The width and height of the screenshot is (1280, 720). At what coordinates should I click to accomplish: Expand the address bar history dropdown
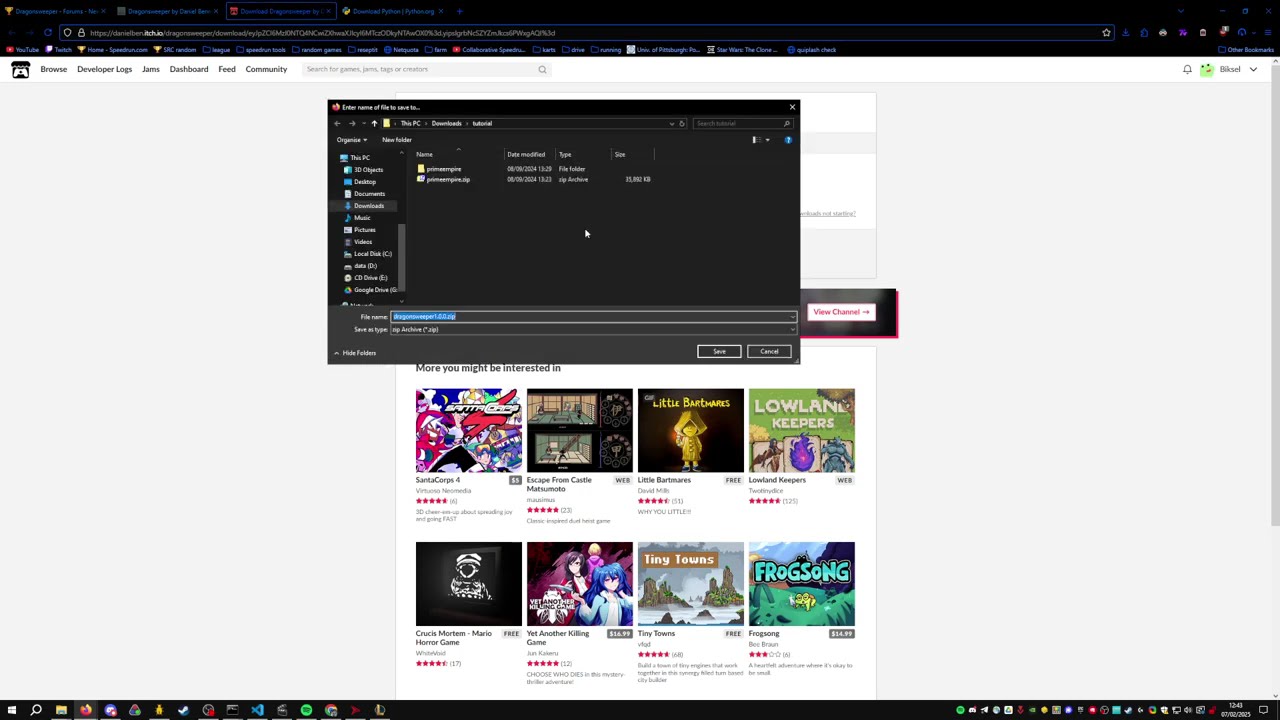click(x=671, y=123)
